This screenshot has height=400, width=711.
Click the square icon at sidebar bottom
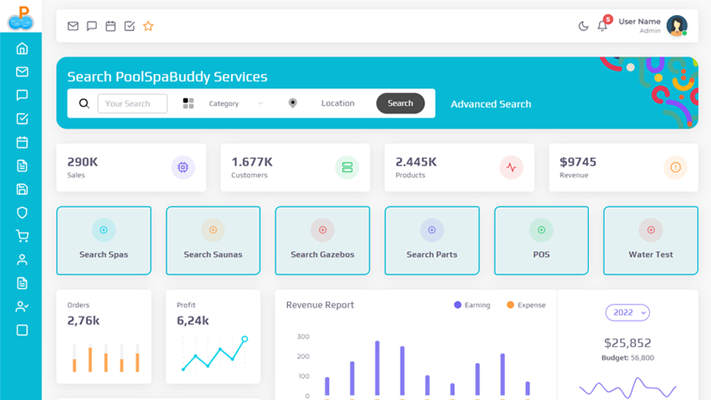pos(22,330)
